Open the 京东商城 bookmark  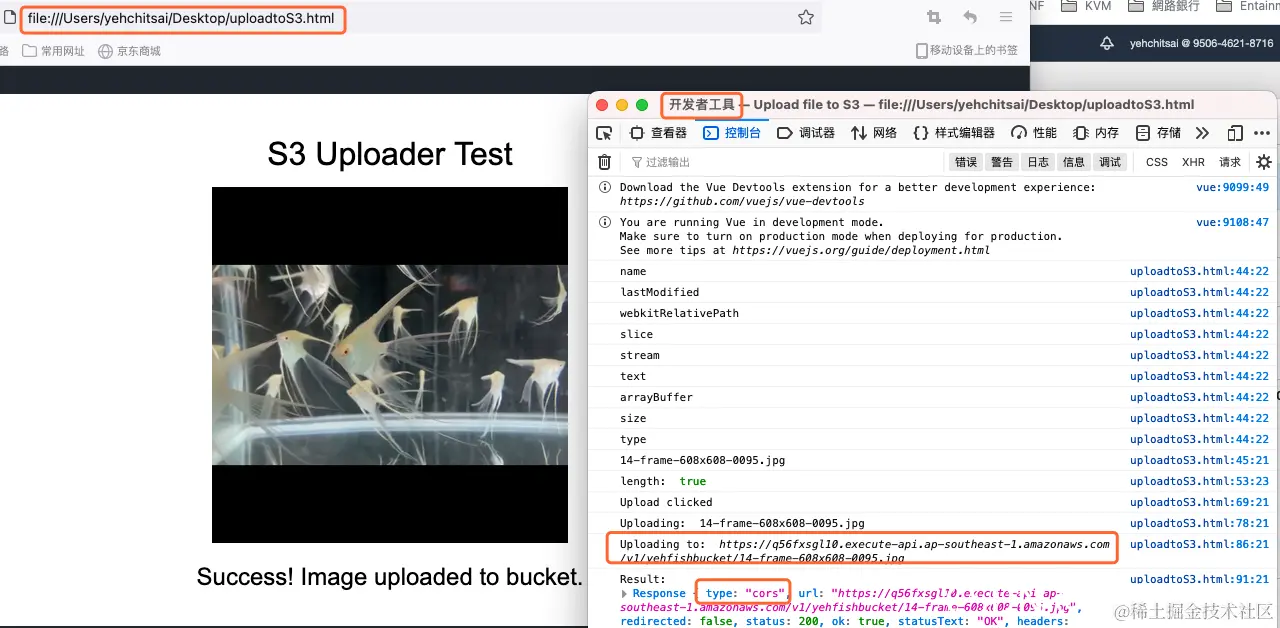(x=129, y=51)
